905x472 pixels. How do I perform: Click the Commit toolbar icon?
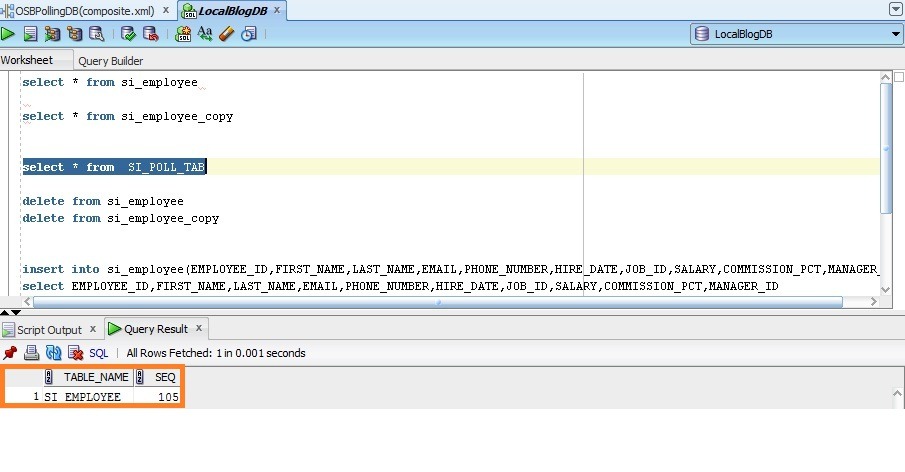coord(129,34)
